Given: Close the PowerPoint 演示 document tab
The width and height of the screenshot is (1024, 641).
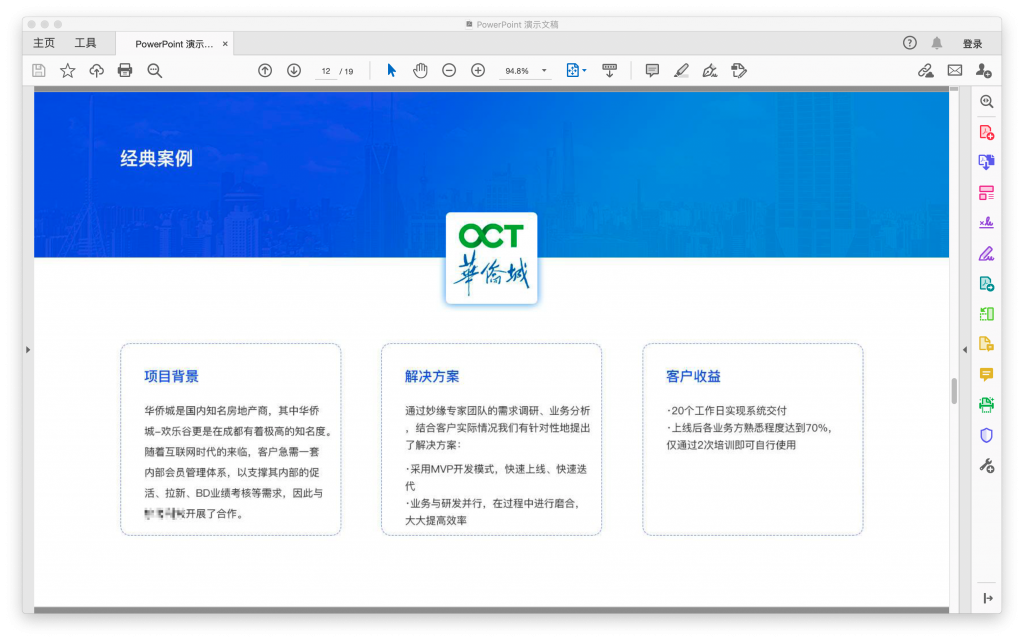Looking at the screenshot, I should coord(225,44).
